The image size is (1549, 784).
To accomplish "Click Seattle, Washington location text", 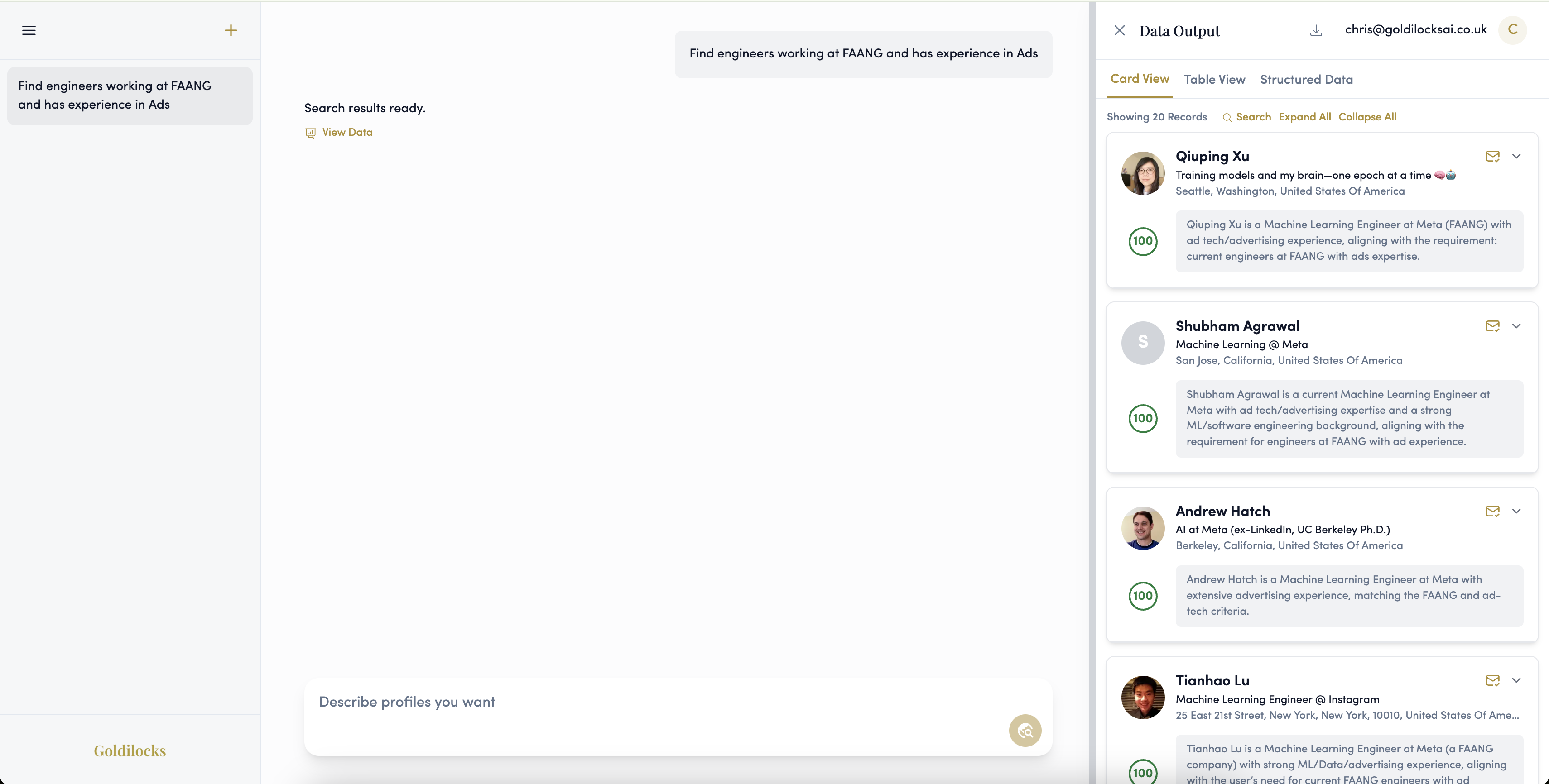I will click(1290, 191).
